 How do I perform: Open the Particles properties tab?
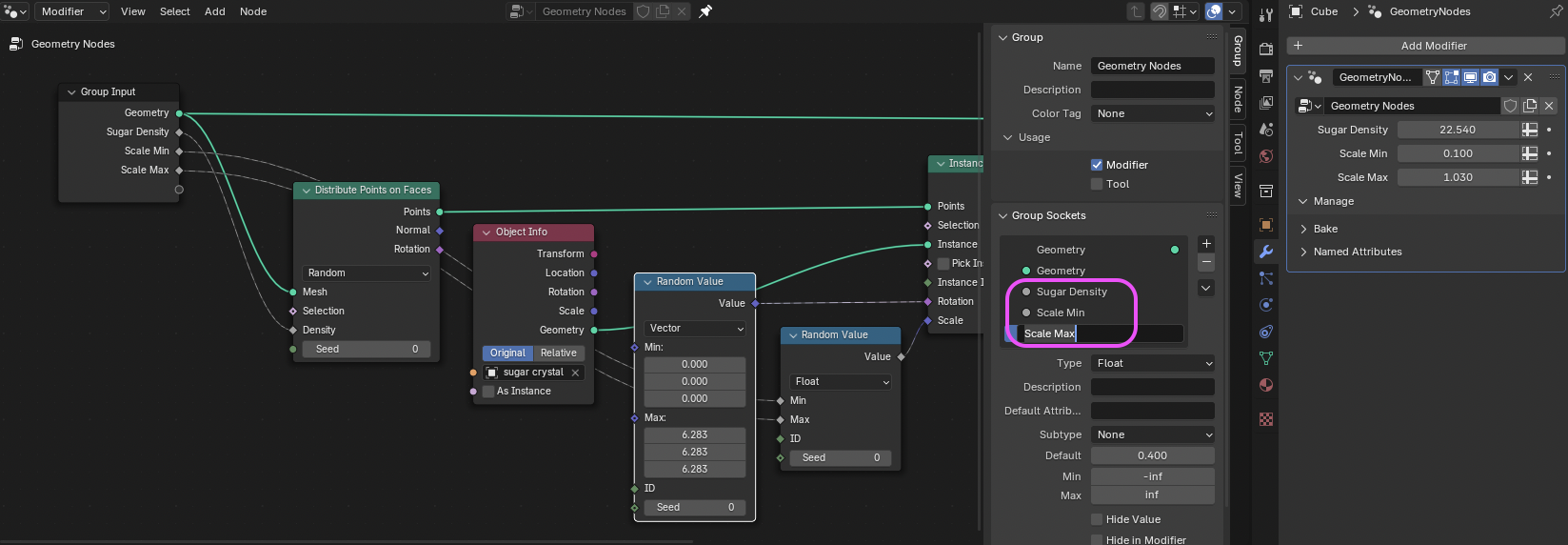tap(1265, 278)
